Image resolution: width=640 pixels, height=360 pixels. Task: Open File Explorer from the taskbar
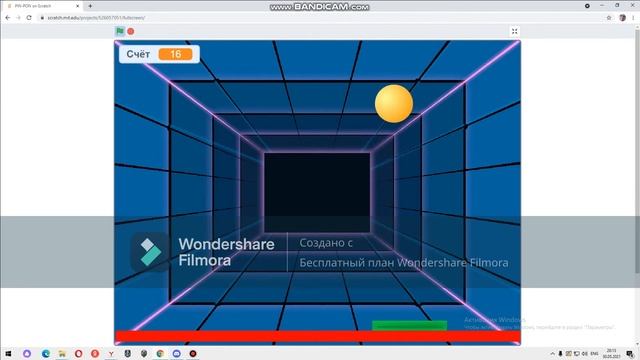(62, 353)
